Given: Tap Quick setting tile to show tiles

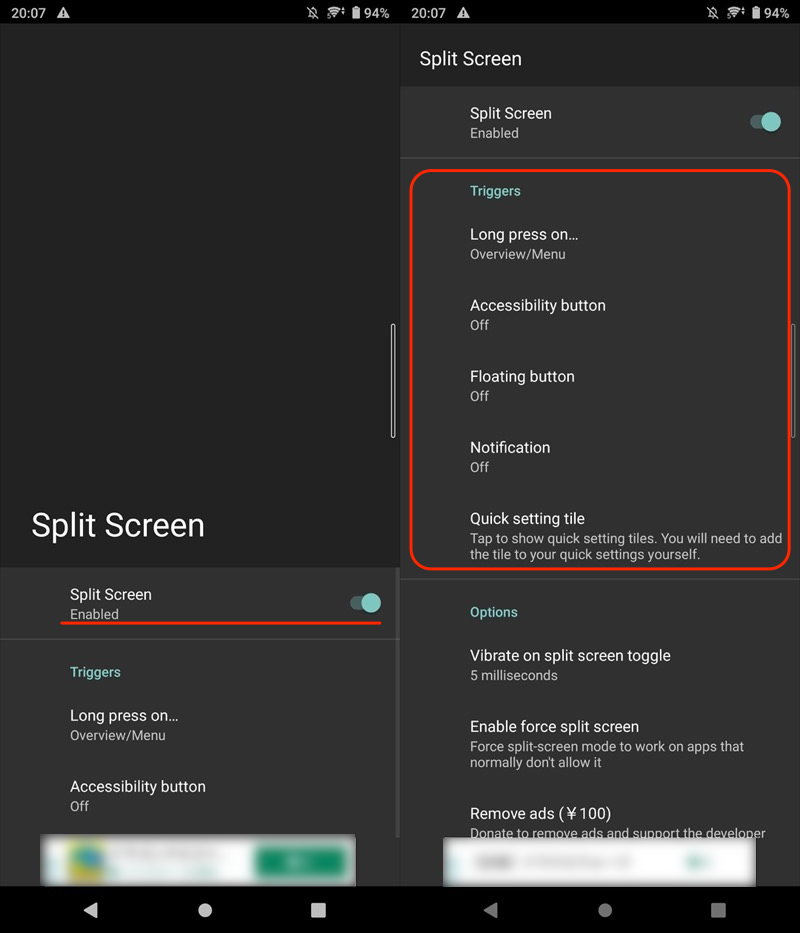Looking at the screenshot, I should 600,535.
